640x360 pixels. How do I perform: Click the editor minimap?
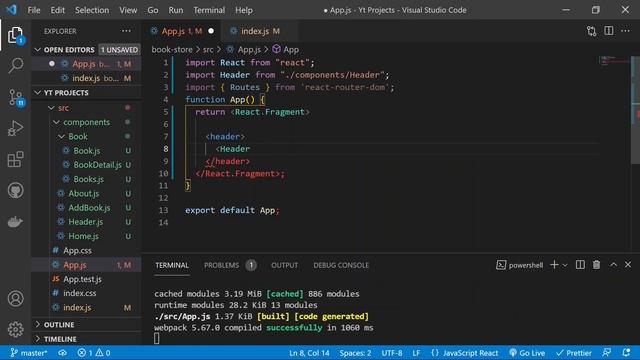(x=614, y=61)
